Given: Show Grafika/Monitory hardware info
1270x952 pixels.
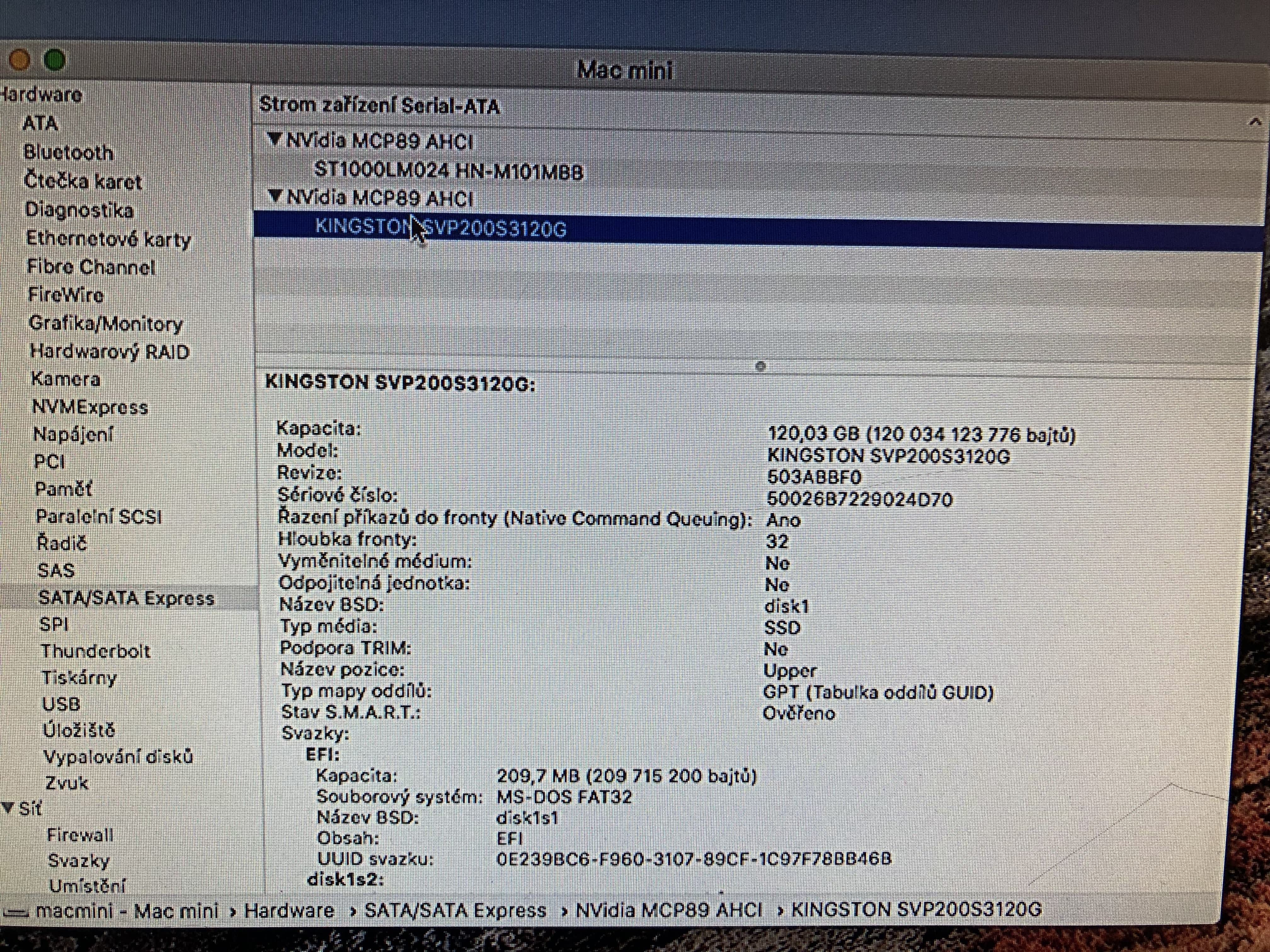Looking at the screenshot, I should (106, 324).
